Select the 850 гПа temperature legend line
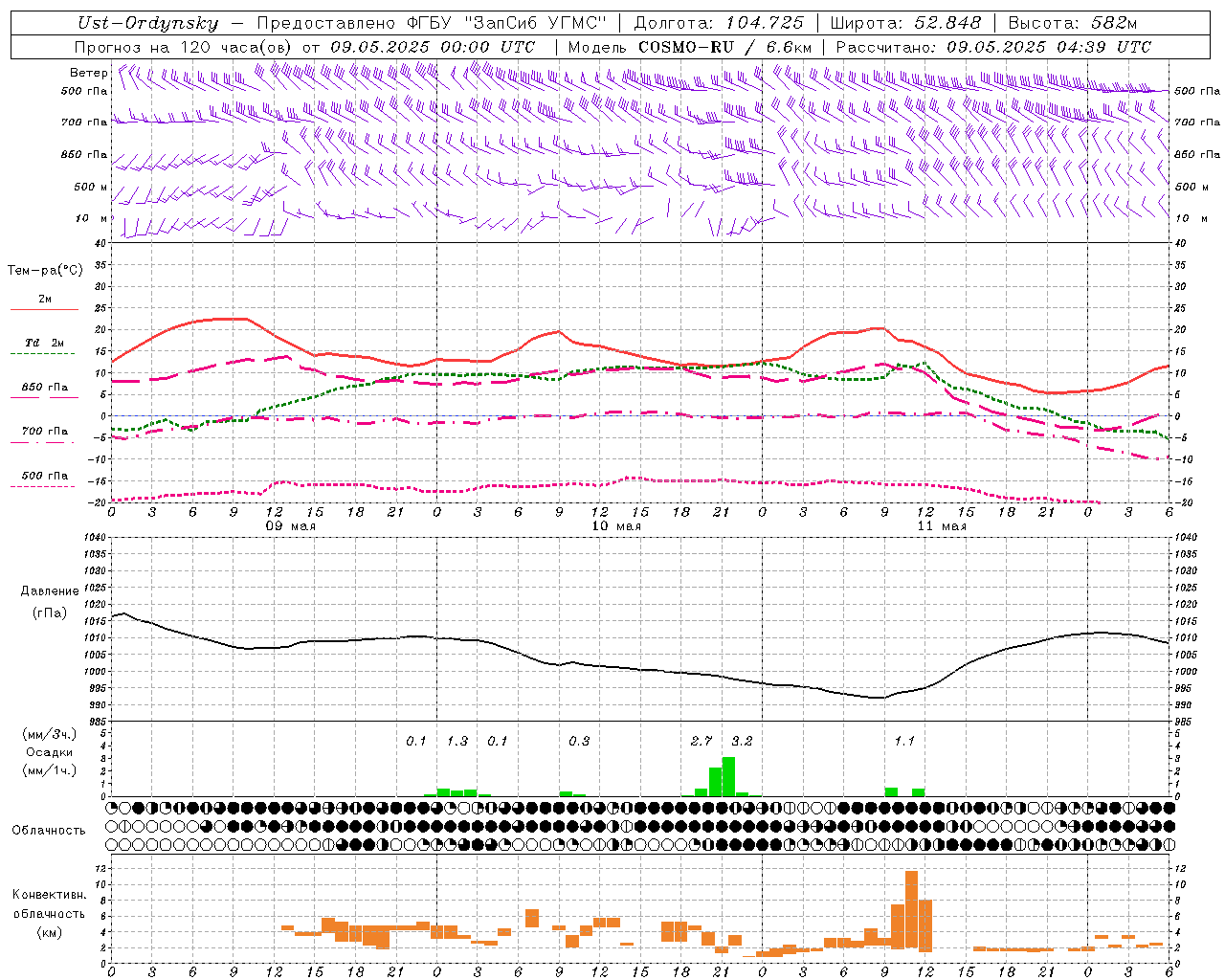Image resolution: width=1225 pixels, height=980 pixels. tap(43, 398)
